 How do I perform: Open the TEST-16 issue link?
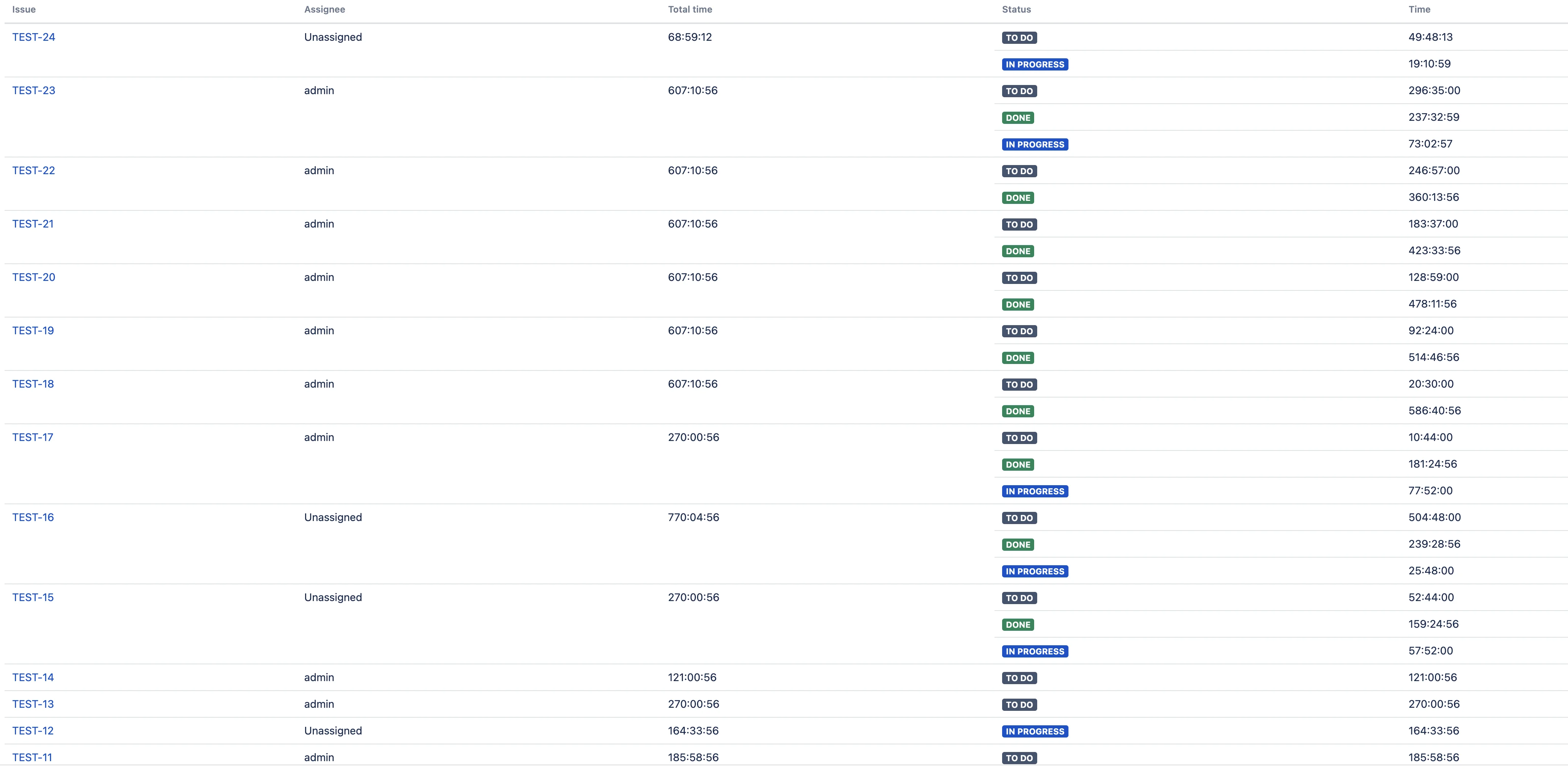(33, 517)
